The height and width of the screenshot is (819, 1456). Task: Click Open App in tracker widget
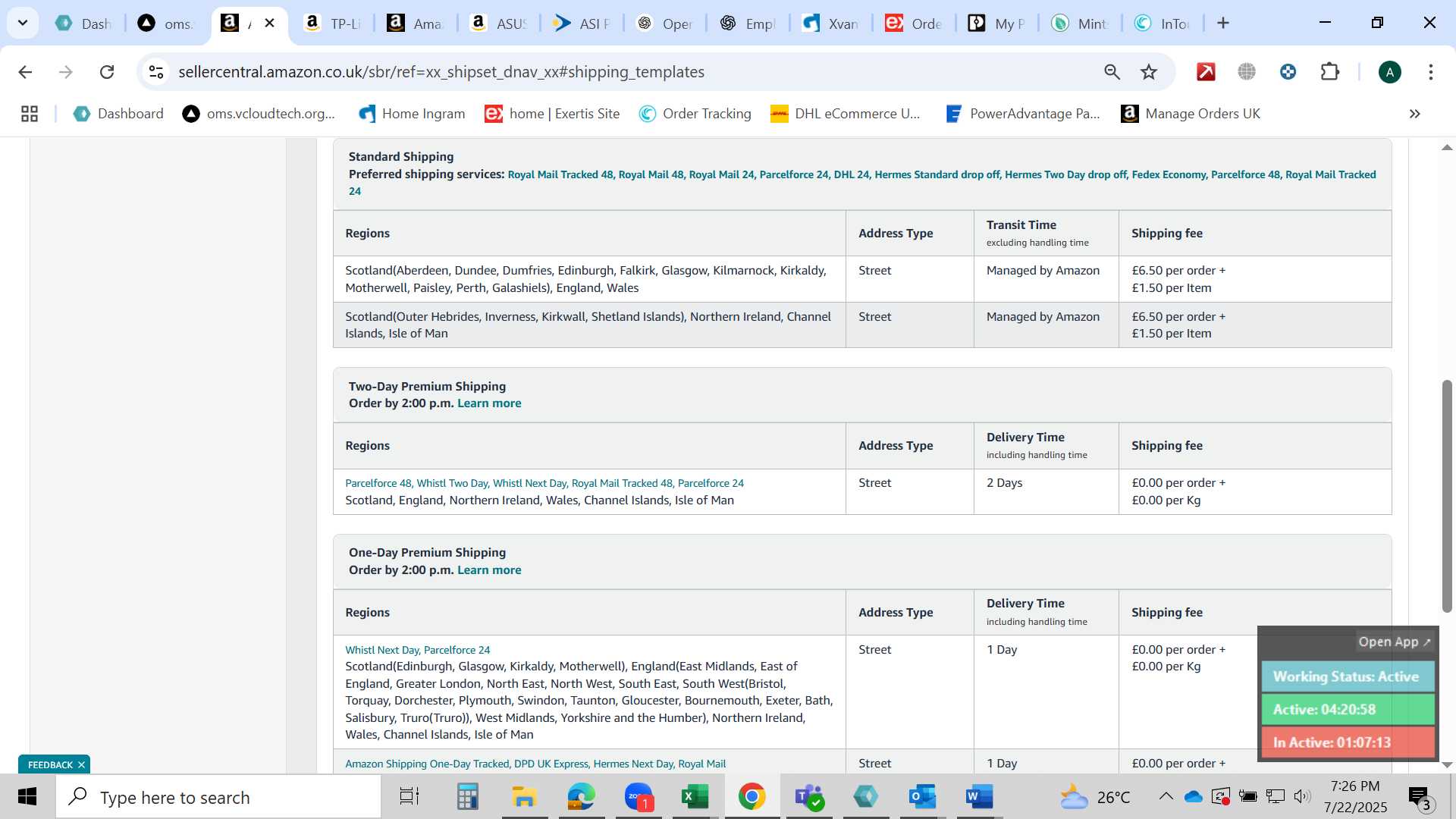[1394, 642]
